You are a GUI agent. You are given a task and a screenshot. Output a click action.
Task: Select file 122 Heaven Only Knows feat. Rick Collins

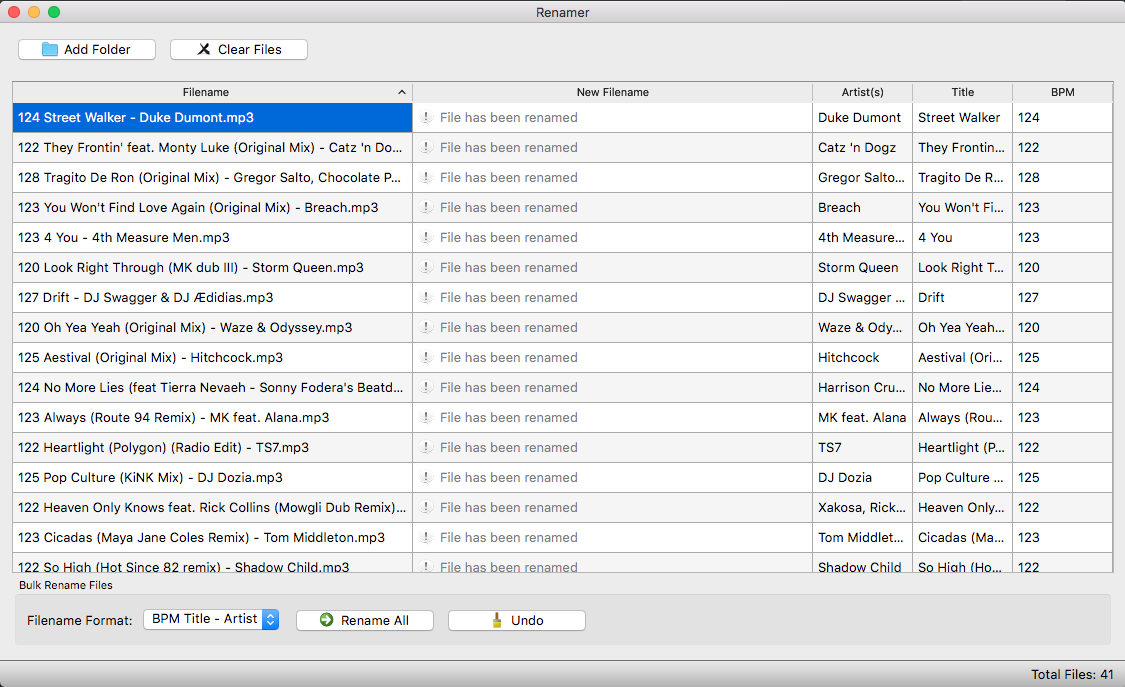pyautogui.click(x=212, y=508)
